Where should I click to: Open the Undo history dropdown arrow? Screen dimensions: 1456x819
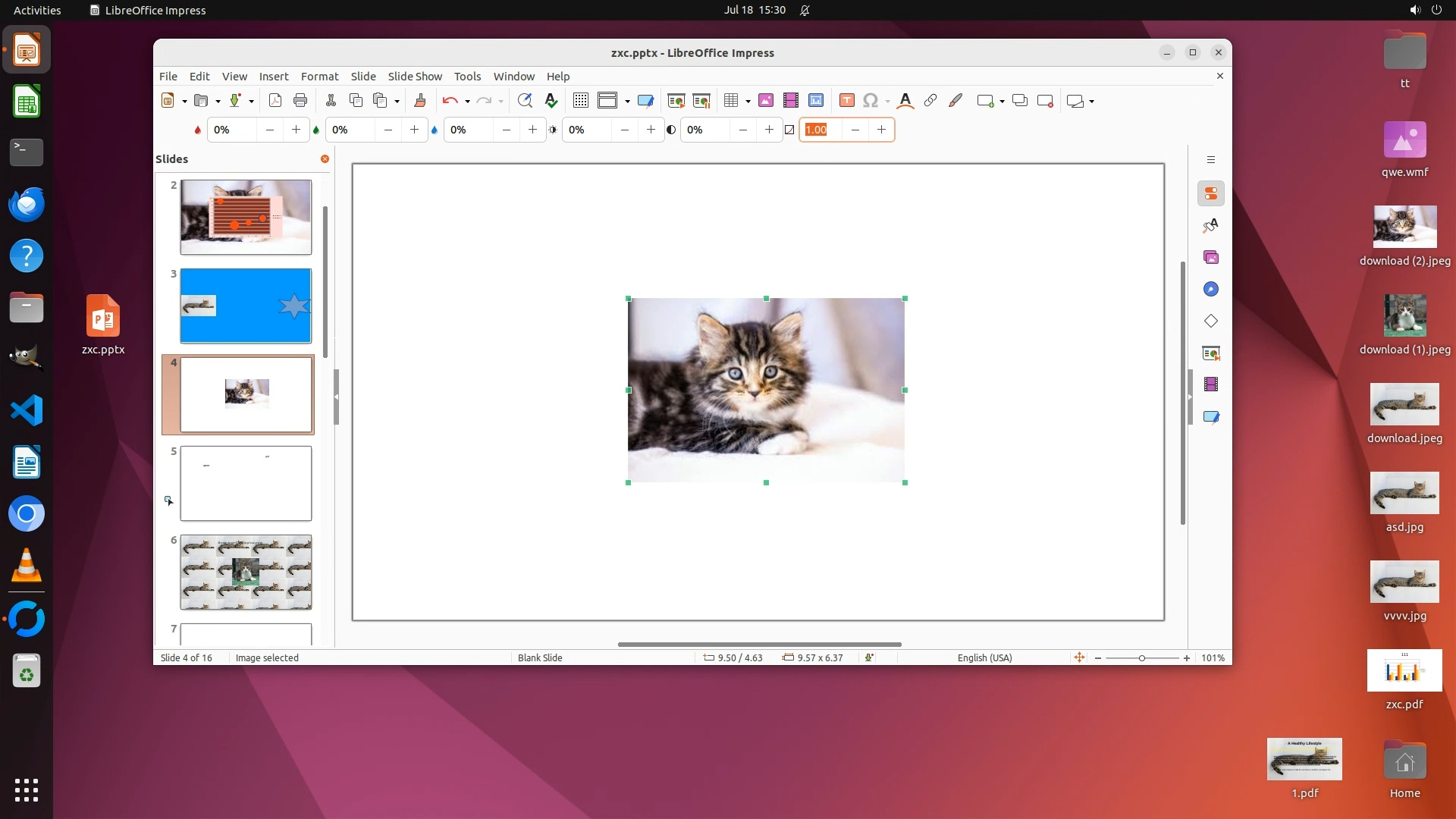[x=467, y=101]
